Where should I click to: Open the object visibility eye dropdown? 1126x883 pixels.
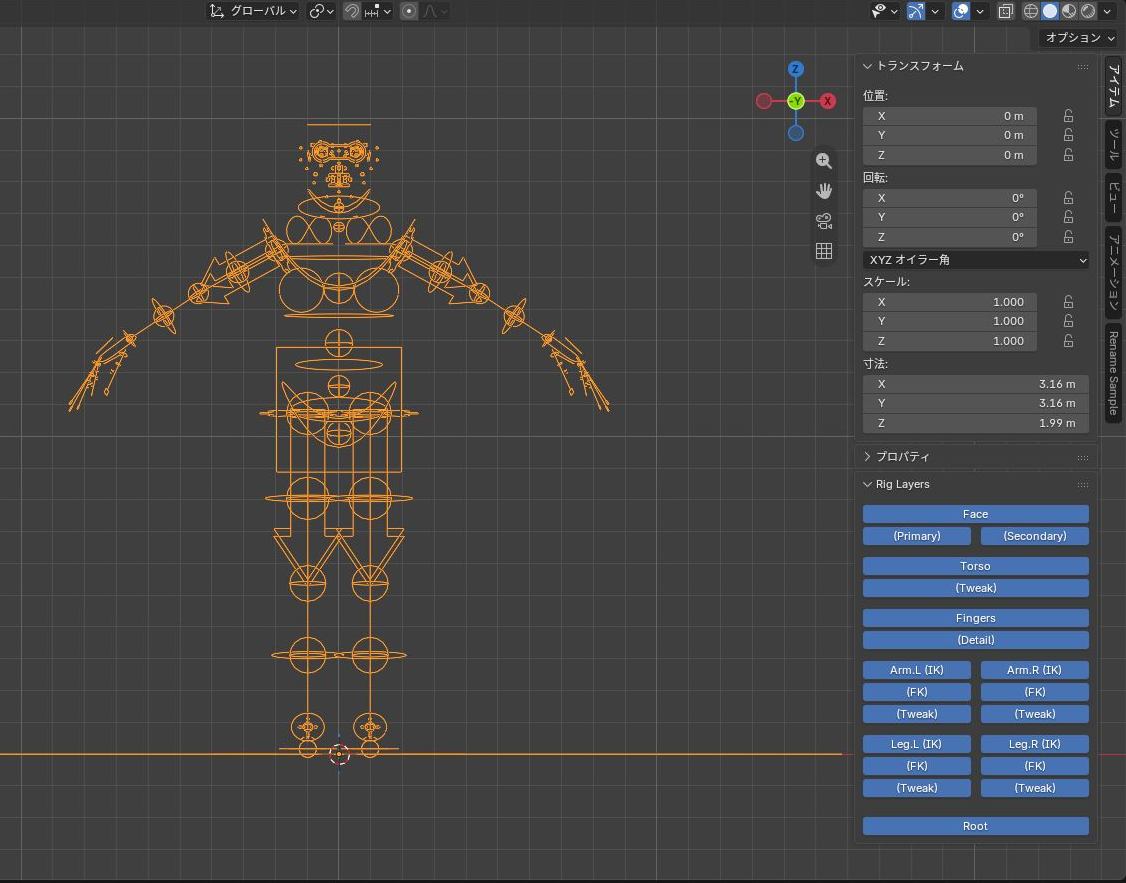pyautogui.click(x=884, y=11)
